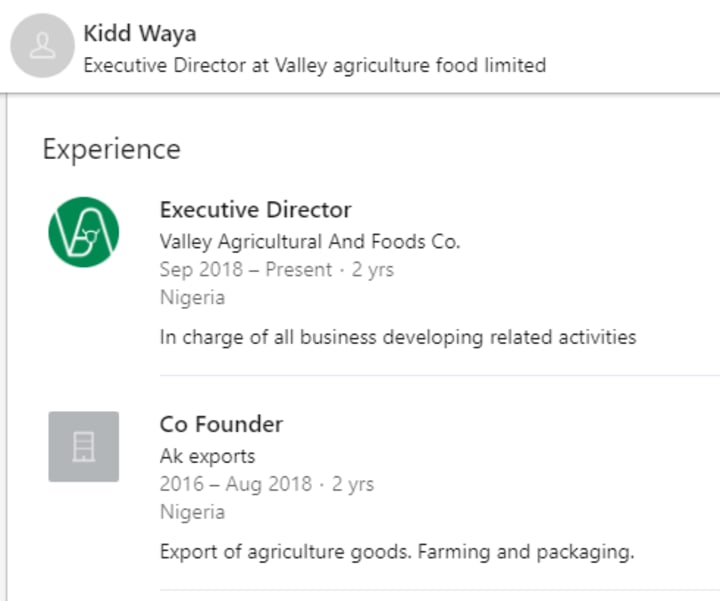Viewport: 720px width, 601px height.
Task: Click the Sep 2018 – Present date
Action: tap(246, 269)
